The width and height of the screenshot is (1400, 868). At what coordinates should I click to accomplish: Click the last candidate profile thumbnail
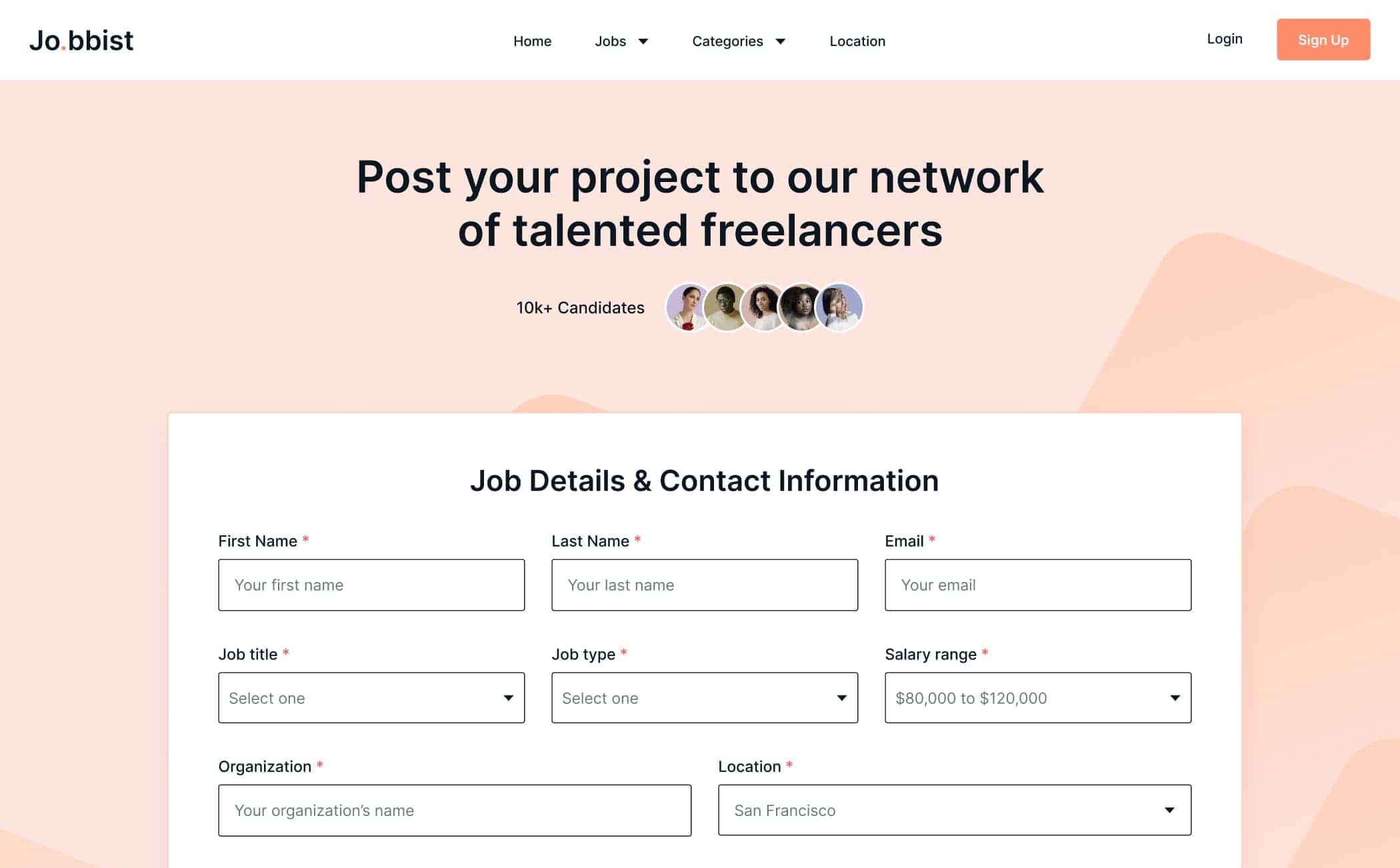840,307
